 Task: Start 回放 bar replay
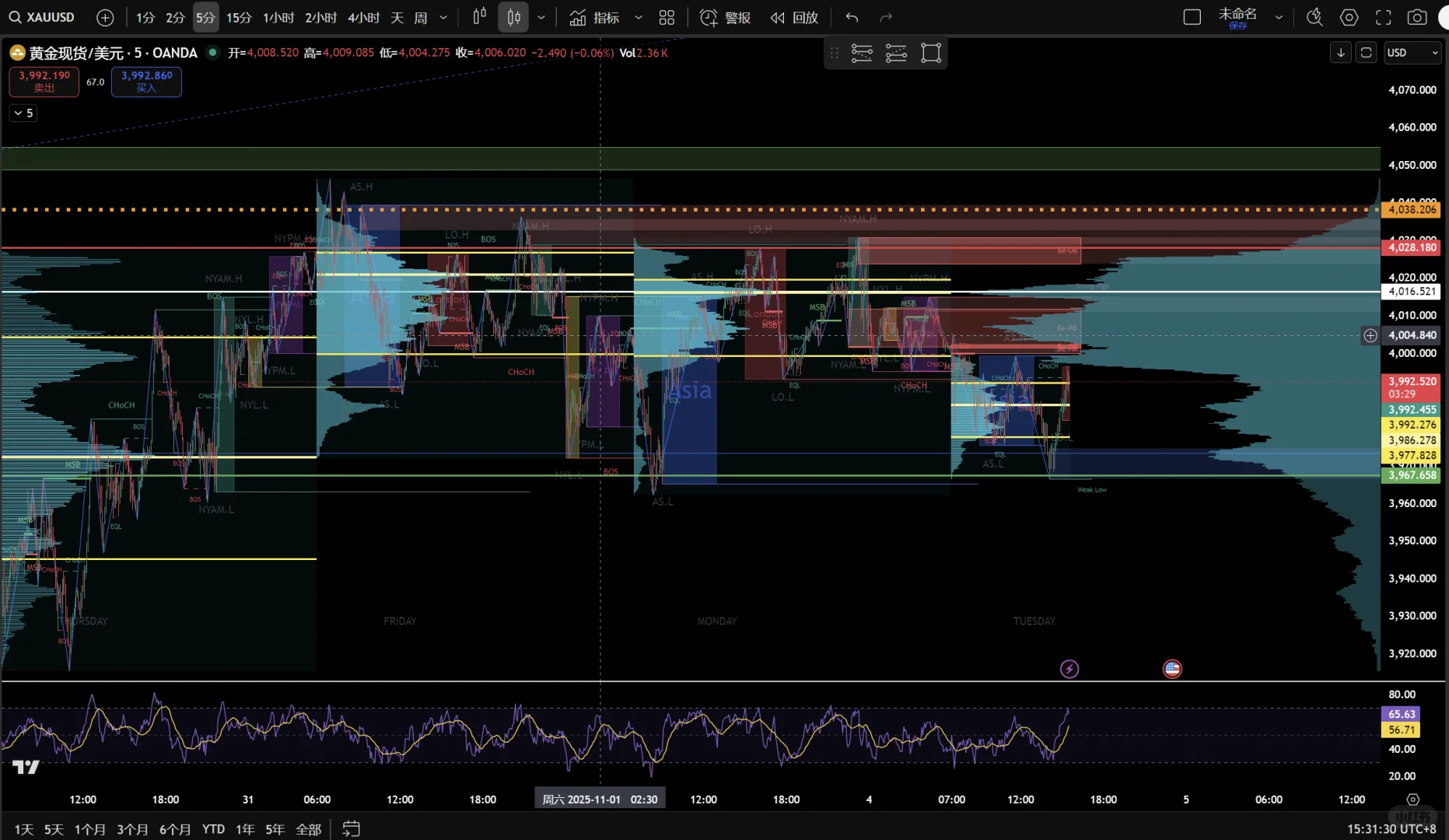794,17
